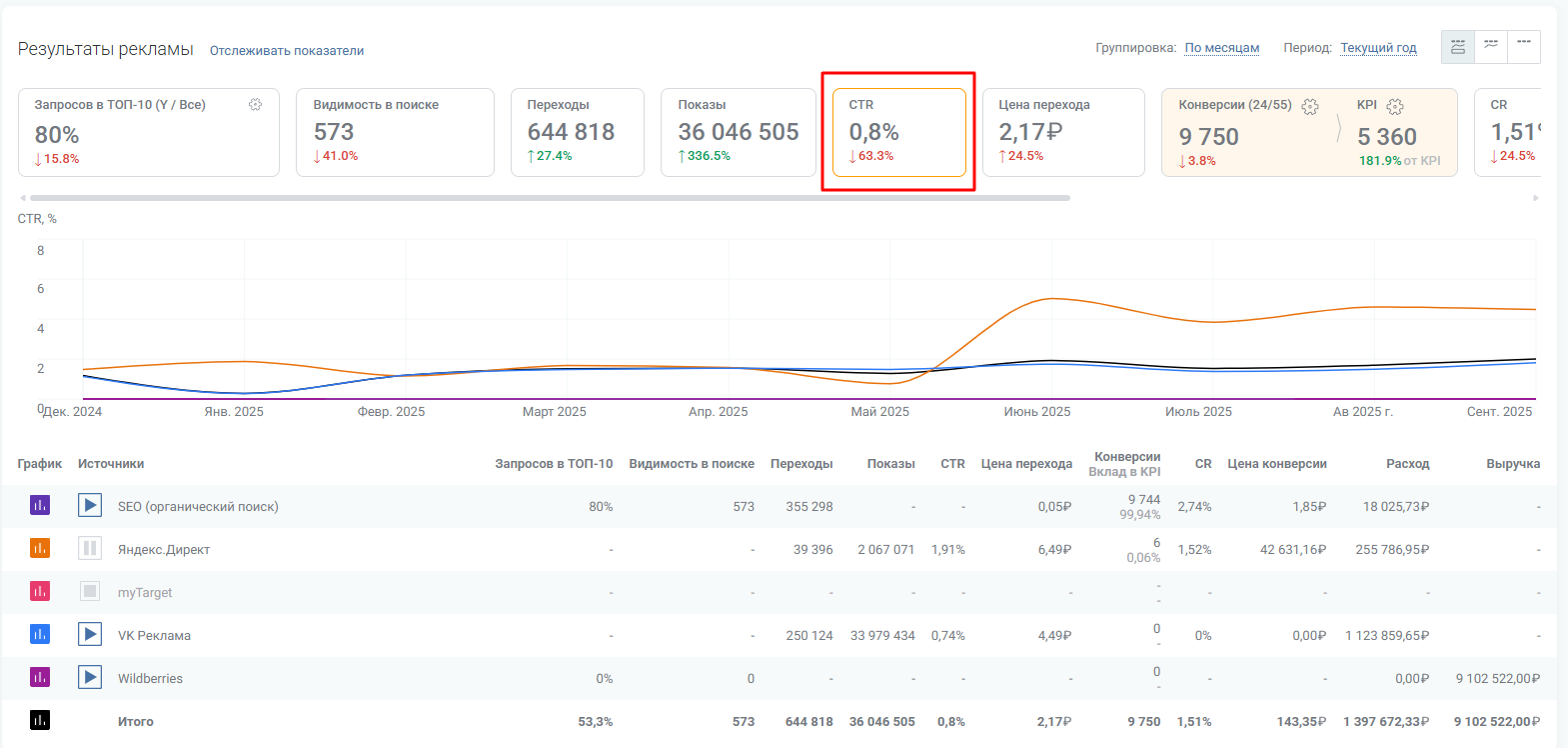Open the KPI settings gear icon

tap(1395, 106)
